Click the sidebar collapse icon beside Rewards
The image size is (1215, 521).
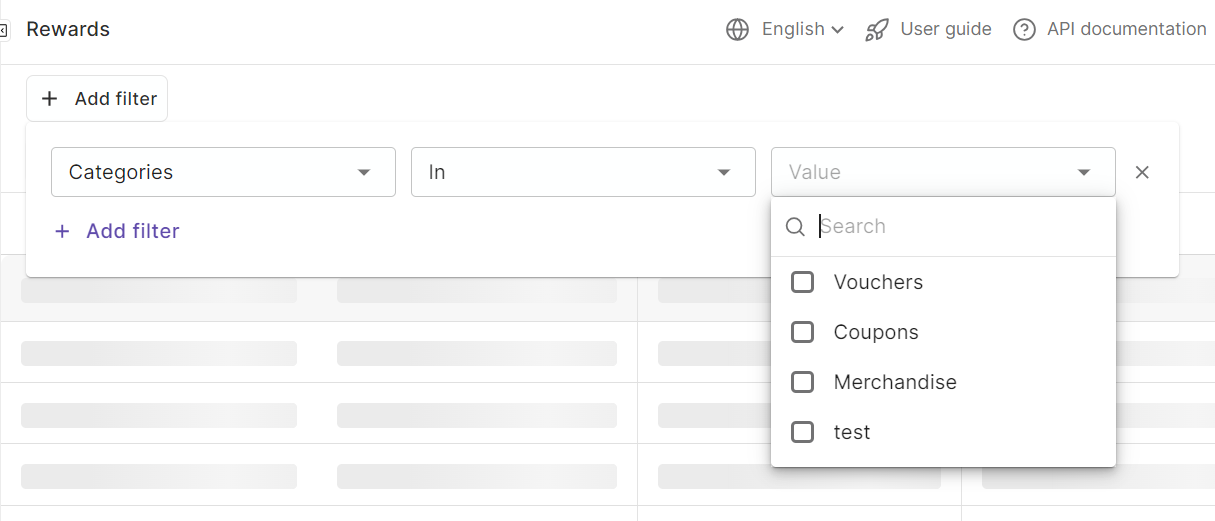tap(4, 30)
